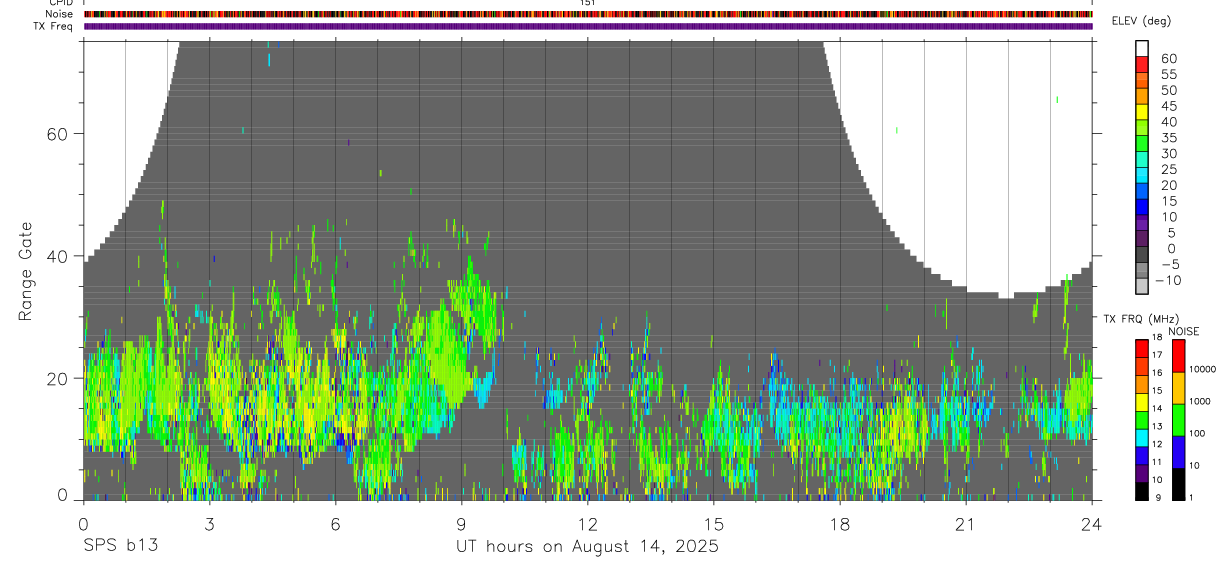Image resolution: width=1228 pixels, height=567 pixels.
Task: Click the "10000" value on the NOISE scale
Action: [1202, 369]
